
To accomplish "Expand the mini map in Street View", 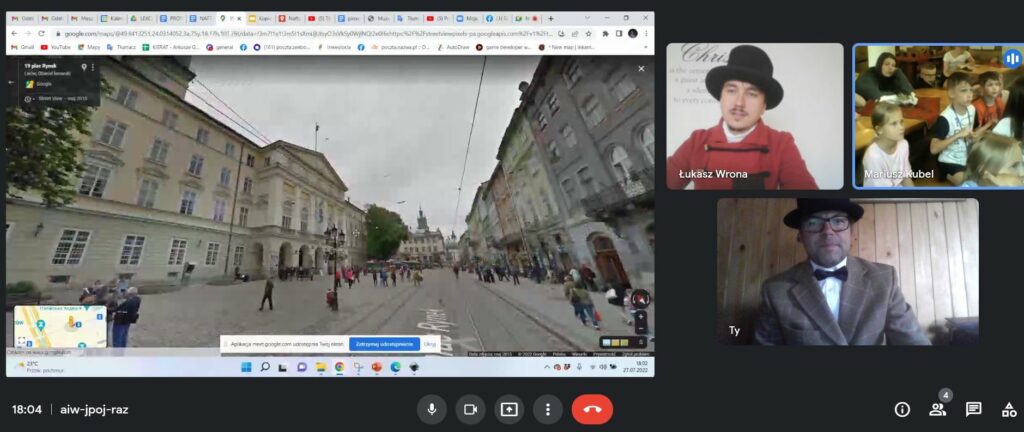I will pyautogui.click(x=22, y=341).
